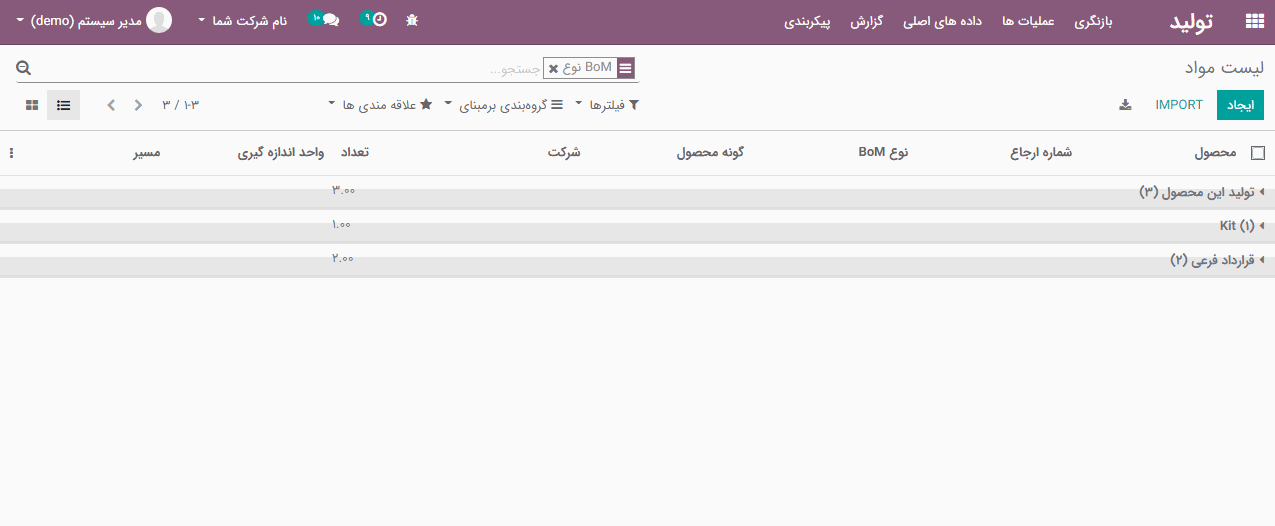
Task: Open the علاقه مندی ها dropdown
Action: (x=381, y=104)
